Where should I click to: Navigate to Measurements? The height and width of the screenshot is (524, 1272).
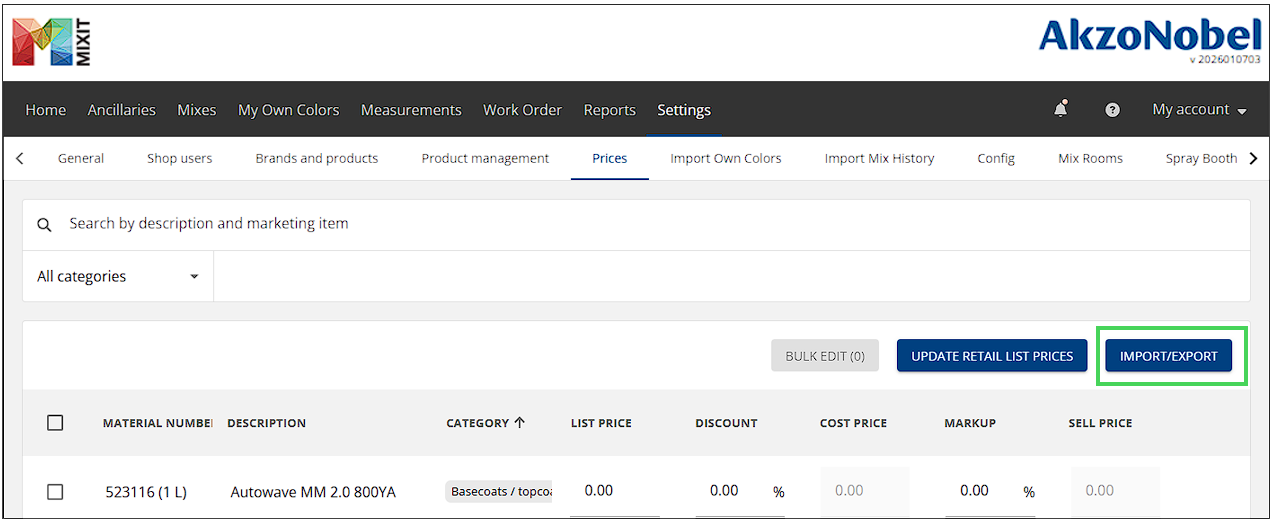(411, 110)
